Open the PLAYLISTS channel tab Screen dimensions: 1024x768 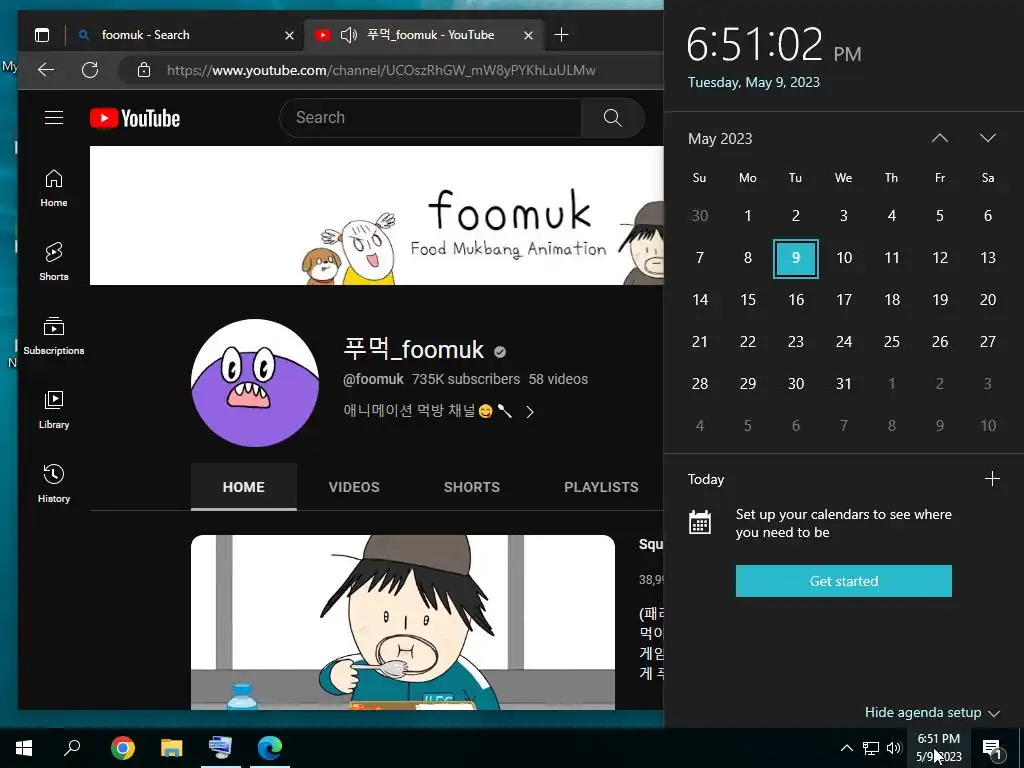point(601,487)
